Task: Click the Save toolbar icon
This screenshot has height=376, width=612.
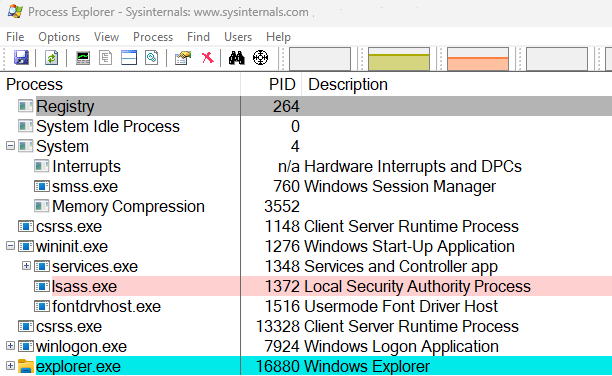Action: pos(21,58)
